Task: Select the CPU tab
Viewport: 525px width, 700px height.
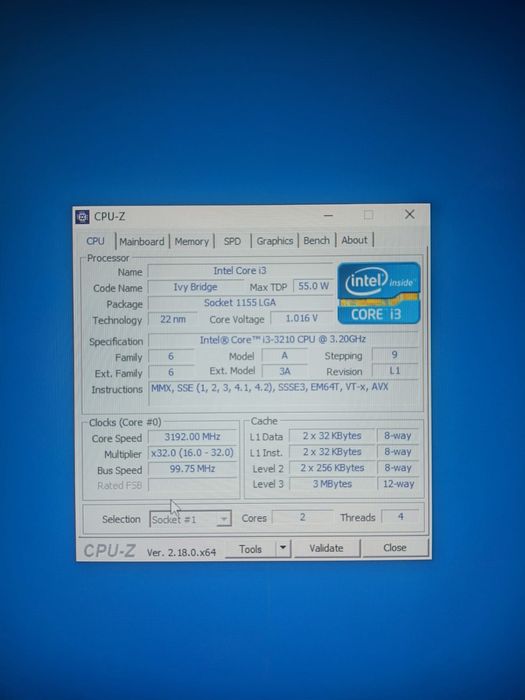Action: pos(96,241)
